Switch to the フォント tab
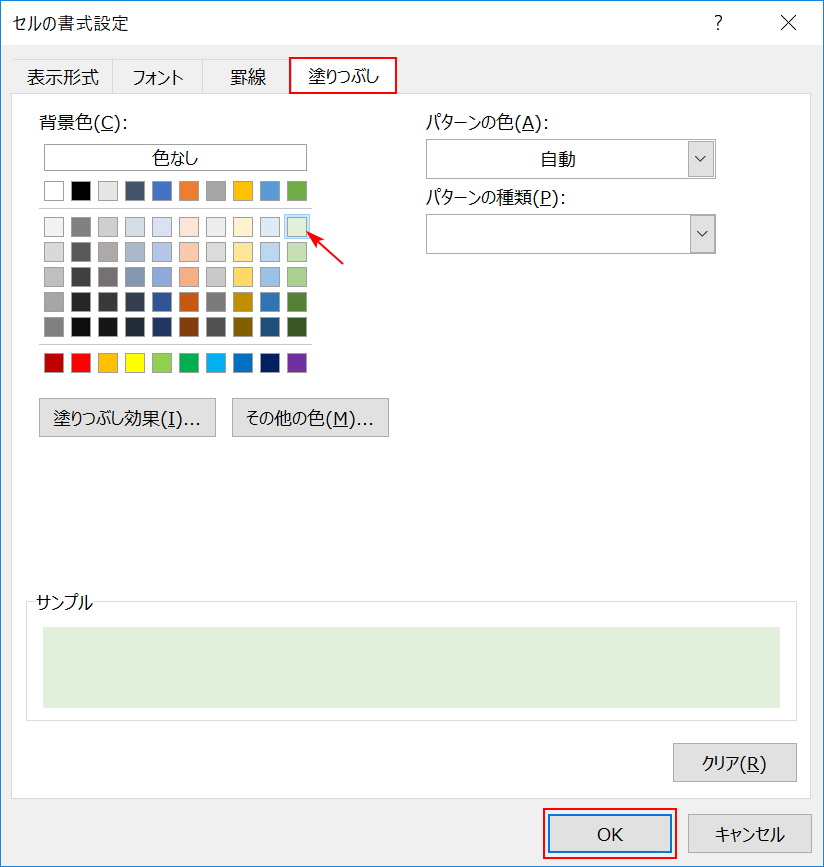This screenshot has height=867, width=824. 157,75
